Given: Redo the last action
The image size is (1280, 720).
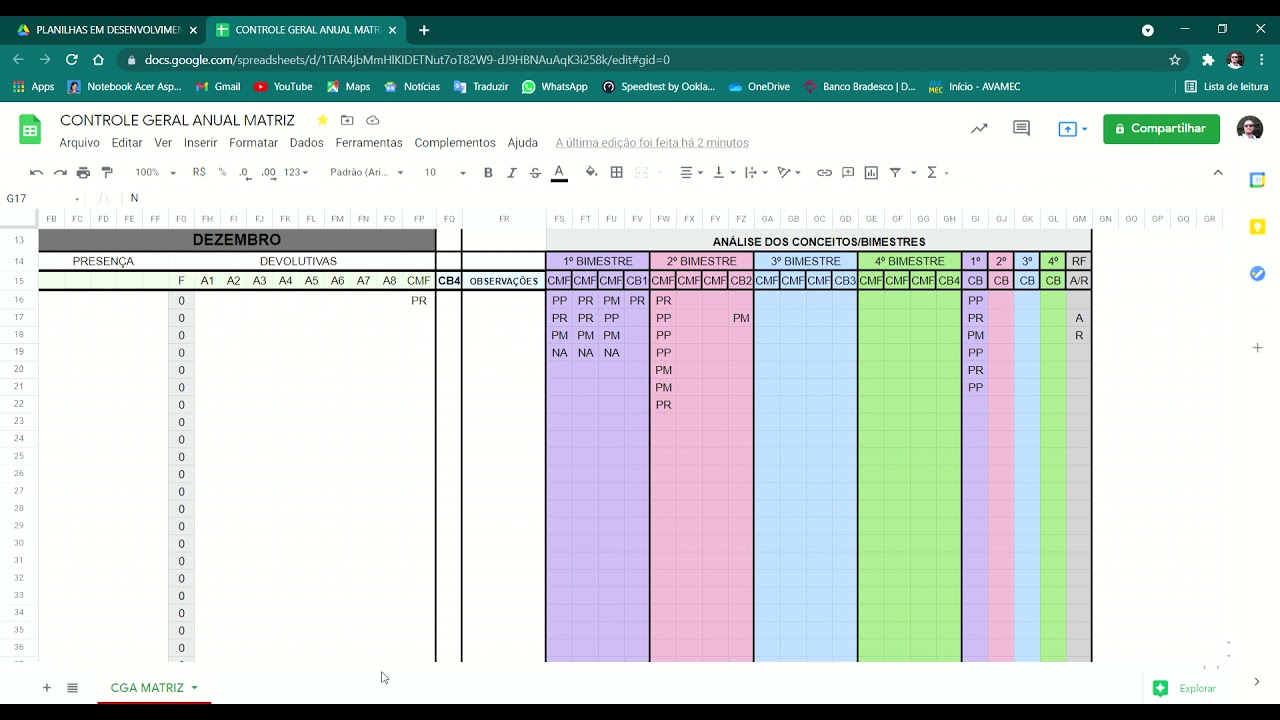Looking at the screenshot, I should pos(60,173).
